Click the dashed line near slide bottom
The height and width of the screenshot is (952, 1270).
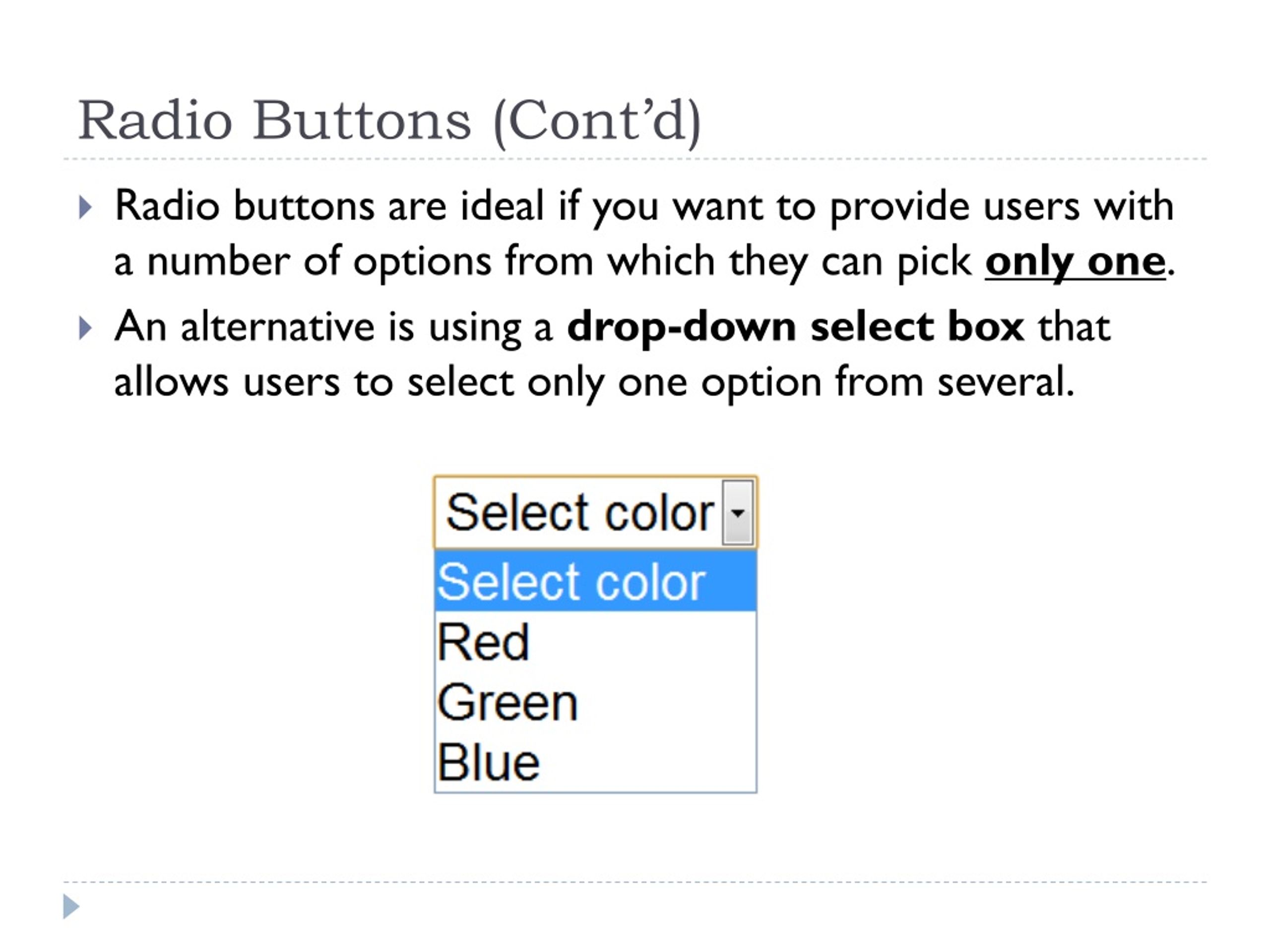[x=635, y=882]
